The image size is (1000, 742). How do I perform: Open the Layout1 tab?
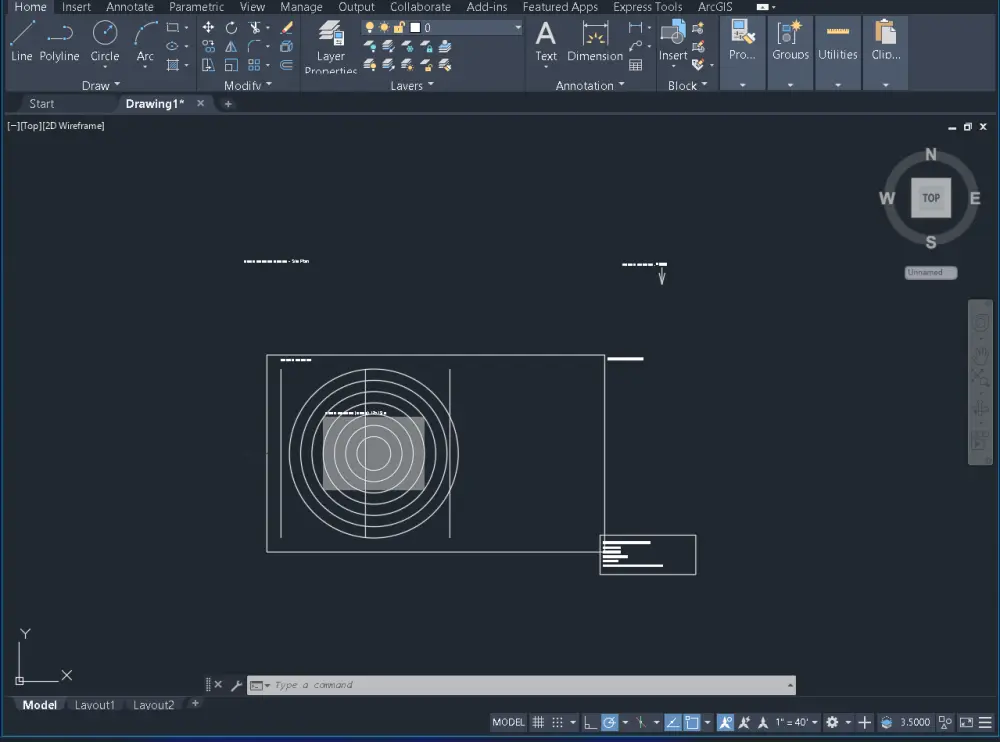[x=94, y=705]
